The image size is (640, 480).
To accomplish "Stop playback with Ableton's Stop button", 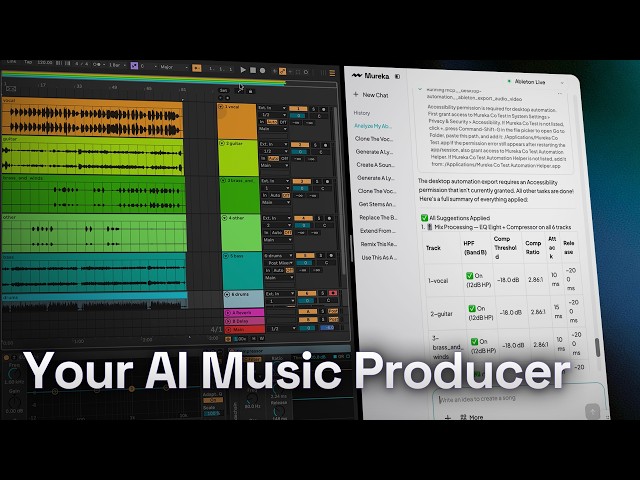I will click(x=253, y=70).
